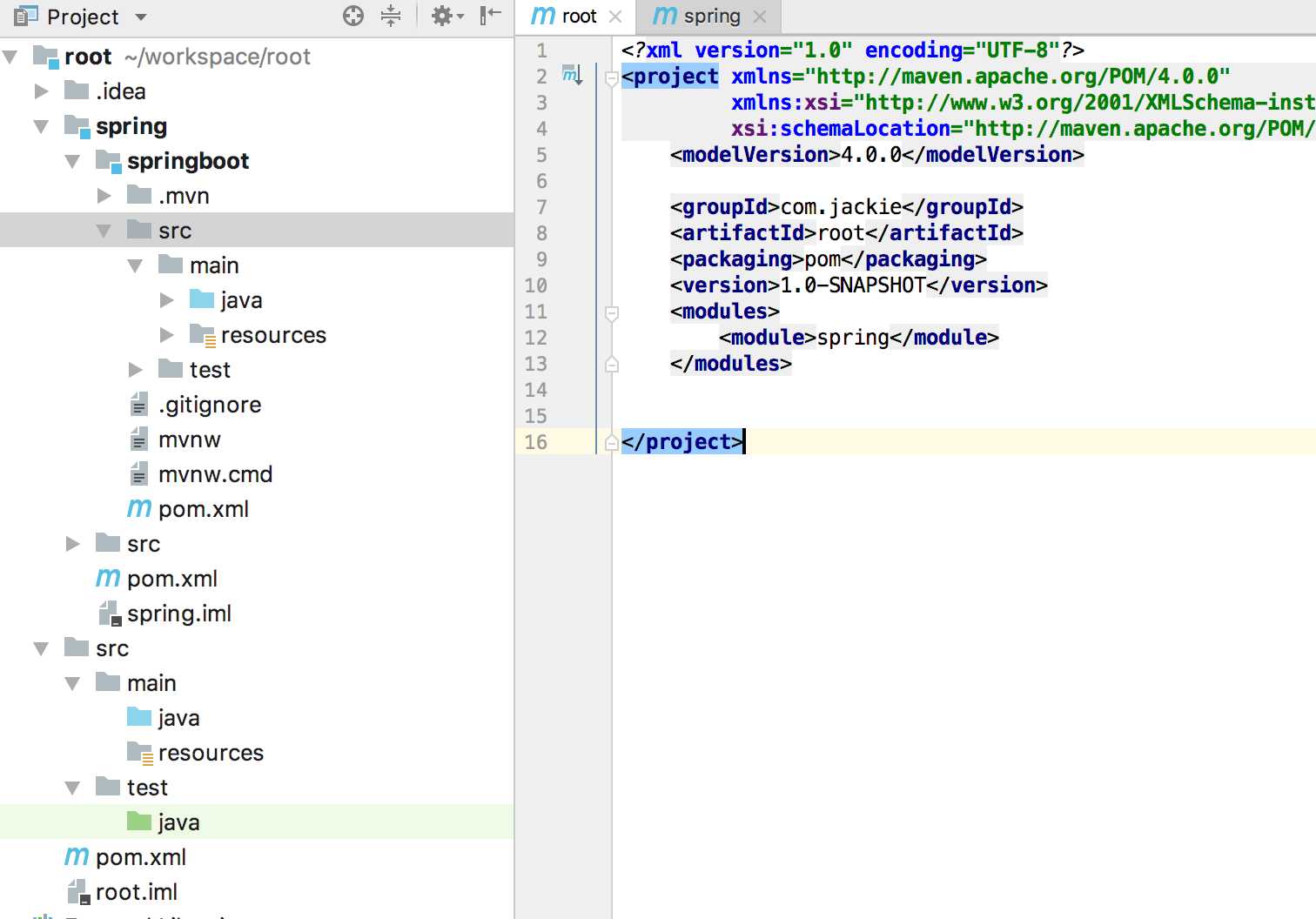Expand the resources folder under springboot main
This screenshot has height=919, width=1316.
click(166, 334)
